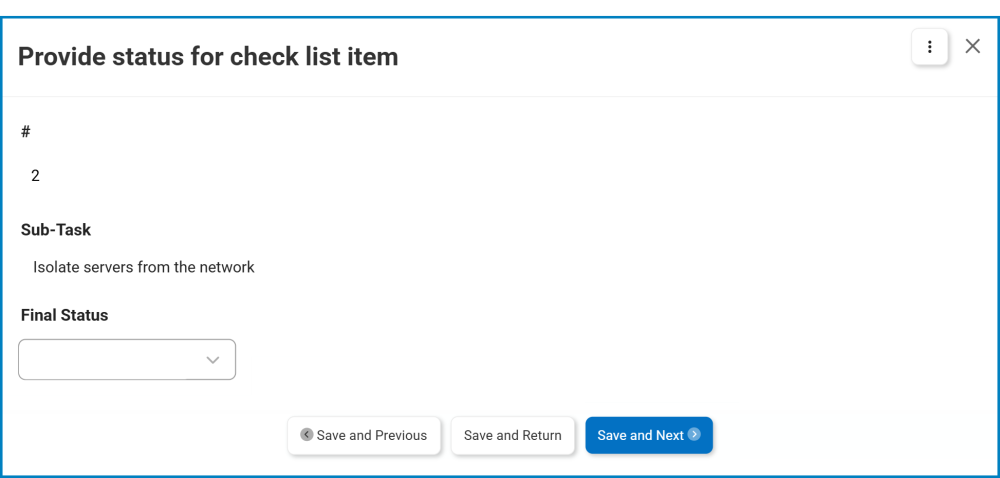
Task: Click inside the Final Status combo box field
Action: click(x=105, y=360)
